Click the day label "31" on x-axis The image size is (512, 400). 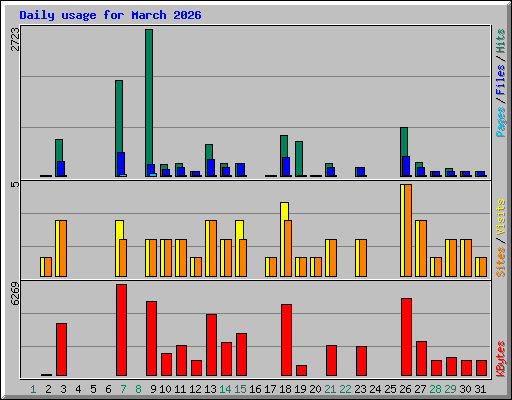pos(480,389)
